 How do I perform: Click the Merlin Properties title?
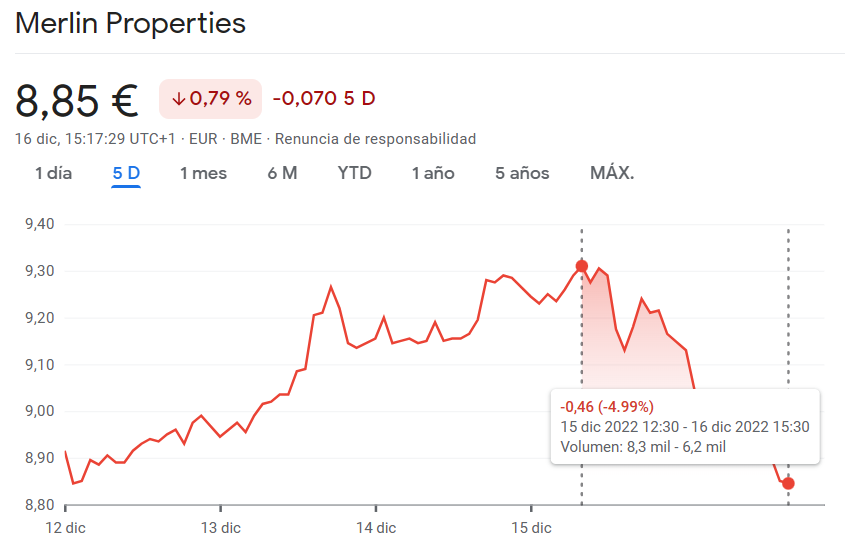tap(131, 23)
